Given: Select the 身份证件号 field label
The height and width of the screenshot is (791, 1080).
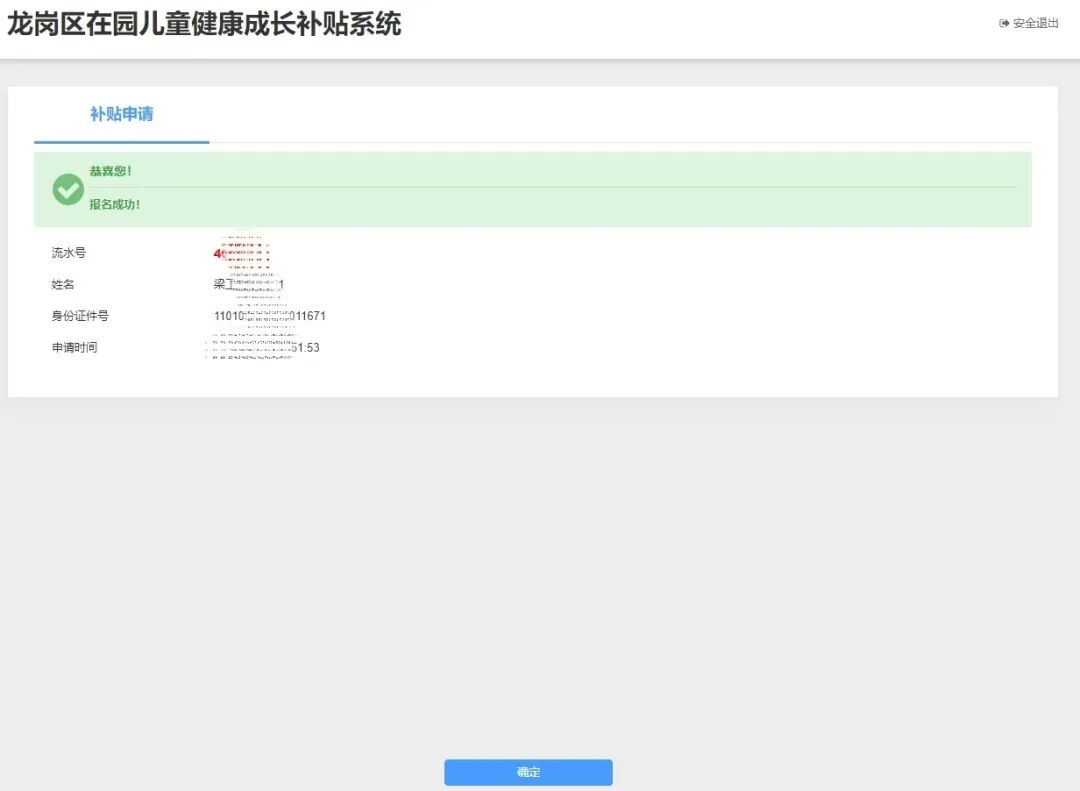Looking at the screenshot, I should tap(80, 316).
